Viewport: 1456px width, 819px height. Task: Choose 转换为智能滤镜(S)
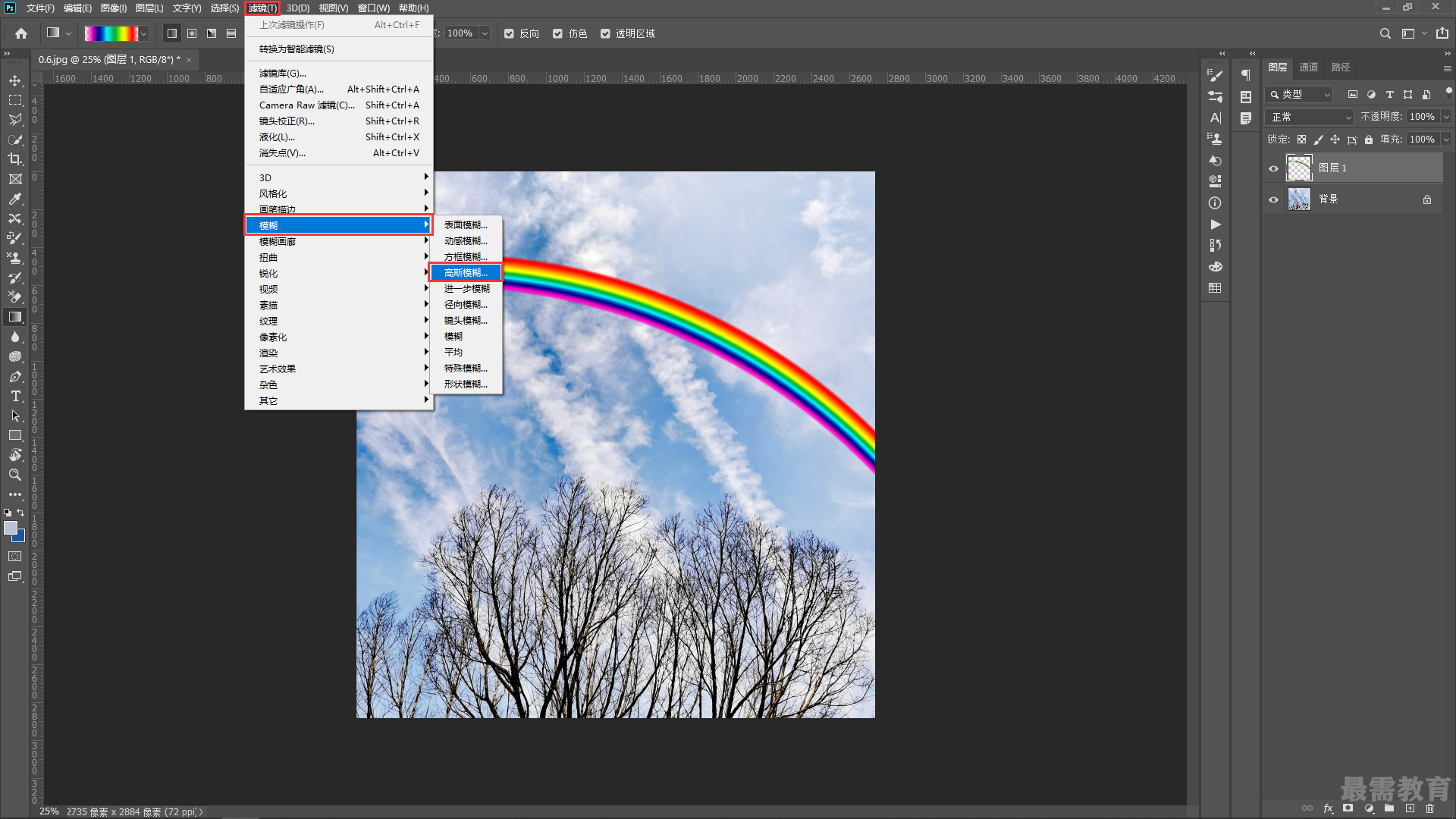point(338,49)
